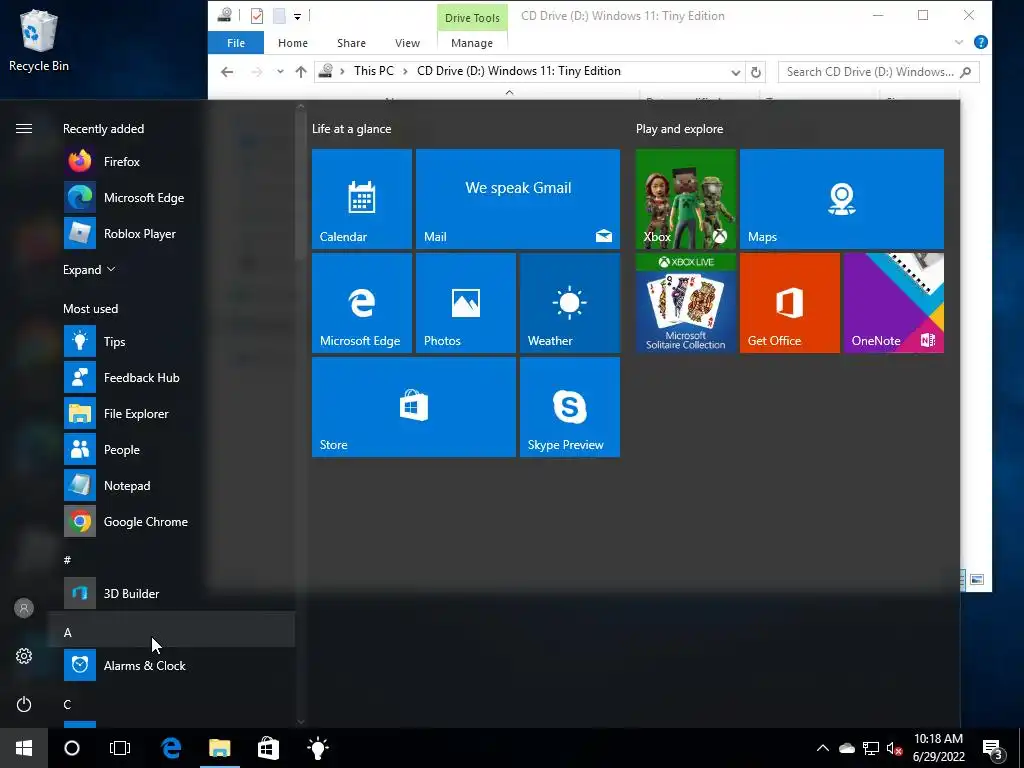Open Settings gear in Start menu
The height and width of the screenshot is (768, 1024).
click(x=24, y=656)
